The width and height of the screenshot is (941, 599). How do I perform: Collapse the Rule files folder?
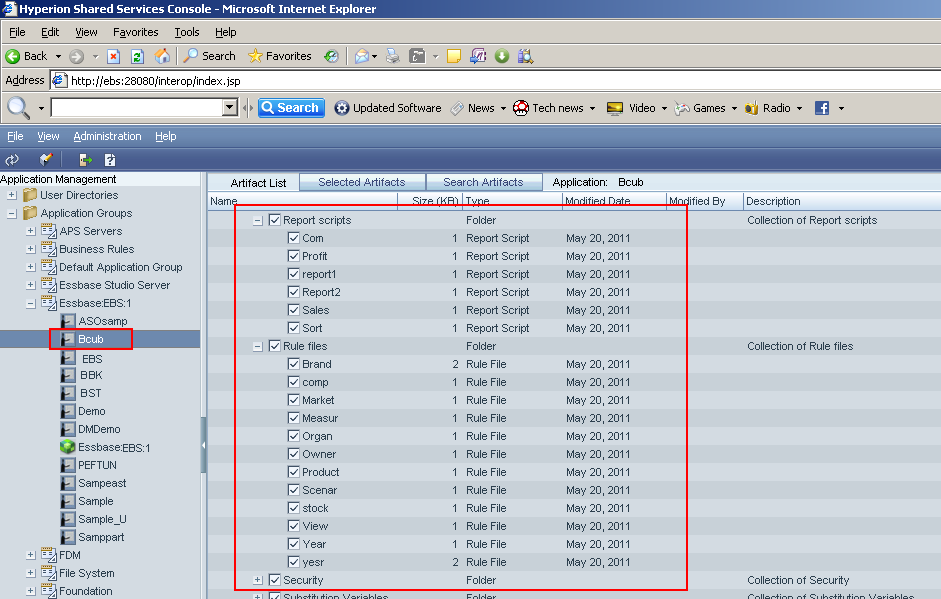pos(258,345)
